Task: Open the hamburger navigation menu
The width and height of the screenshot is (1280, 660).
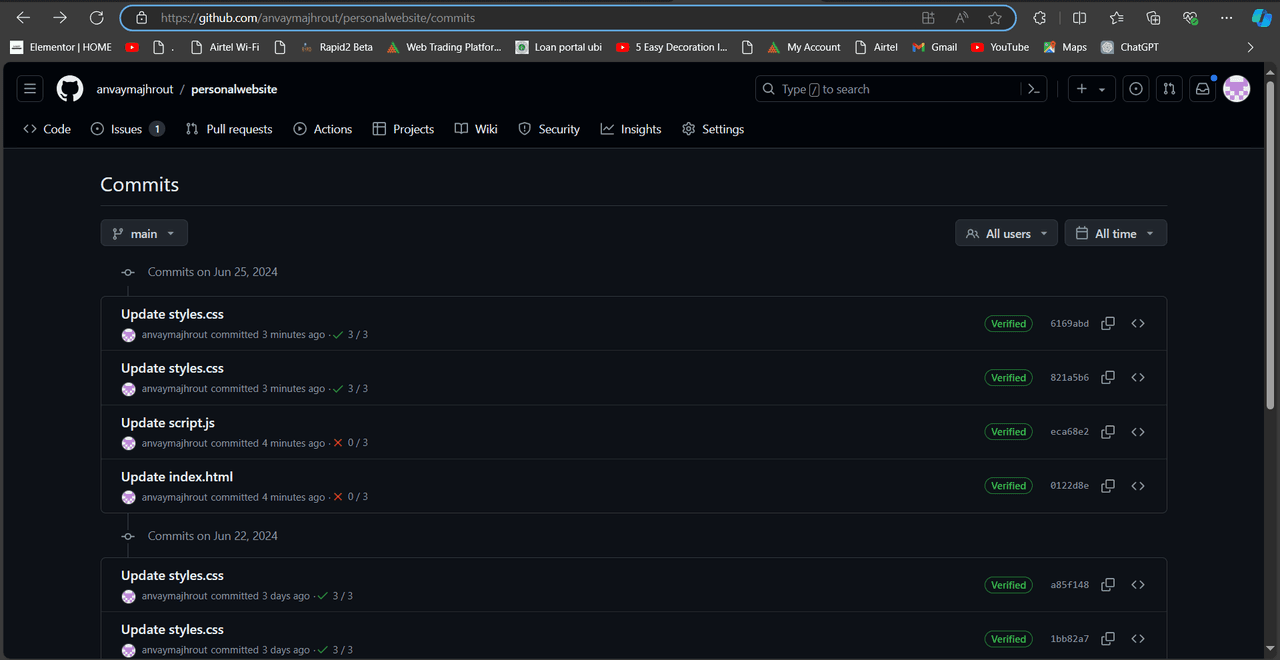Action: [30, 89]
